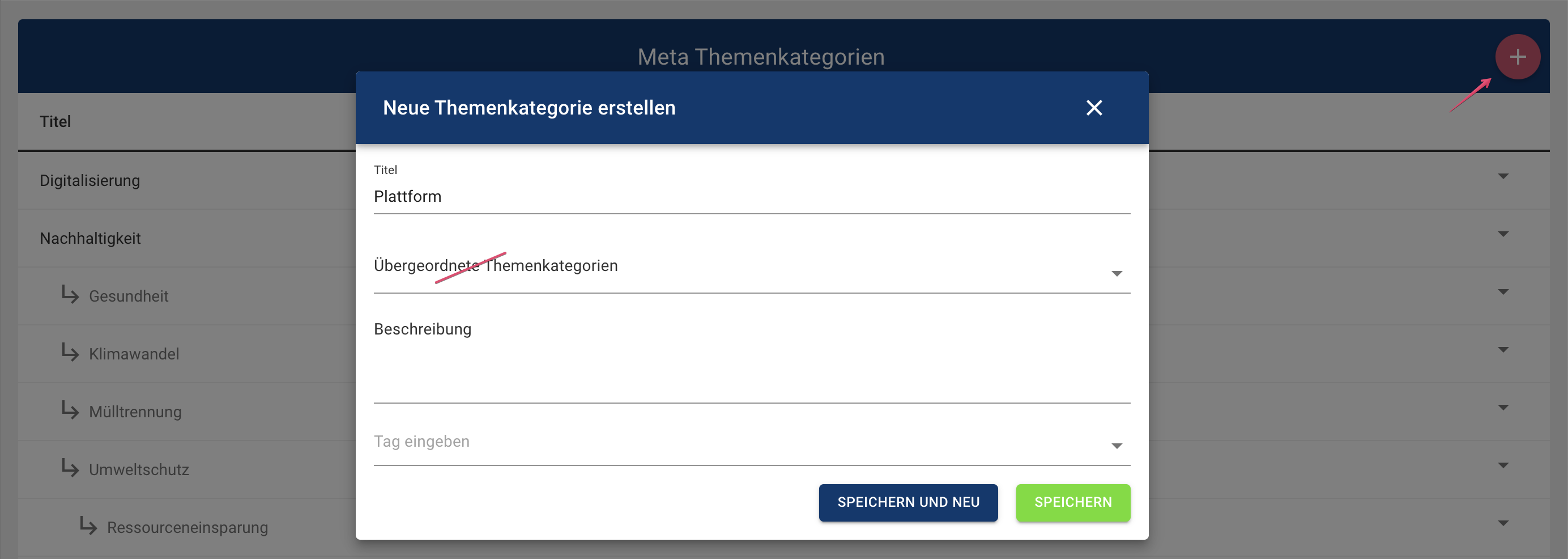This screenshot has width=1568, height=559.
Task: Click the Speichern und Neu button
Action: 907,502
